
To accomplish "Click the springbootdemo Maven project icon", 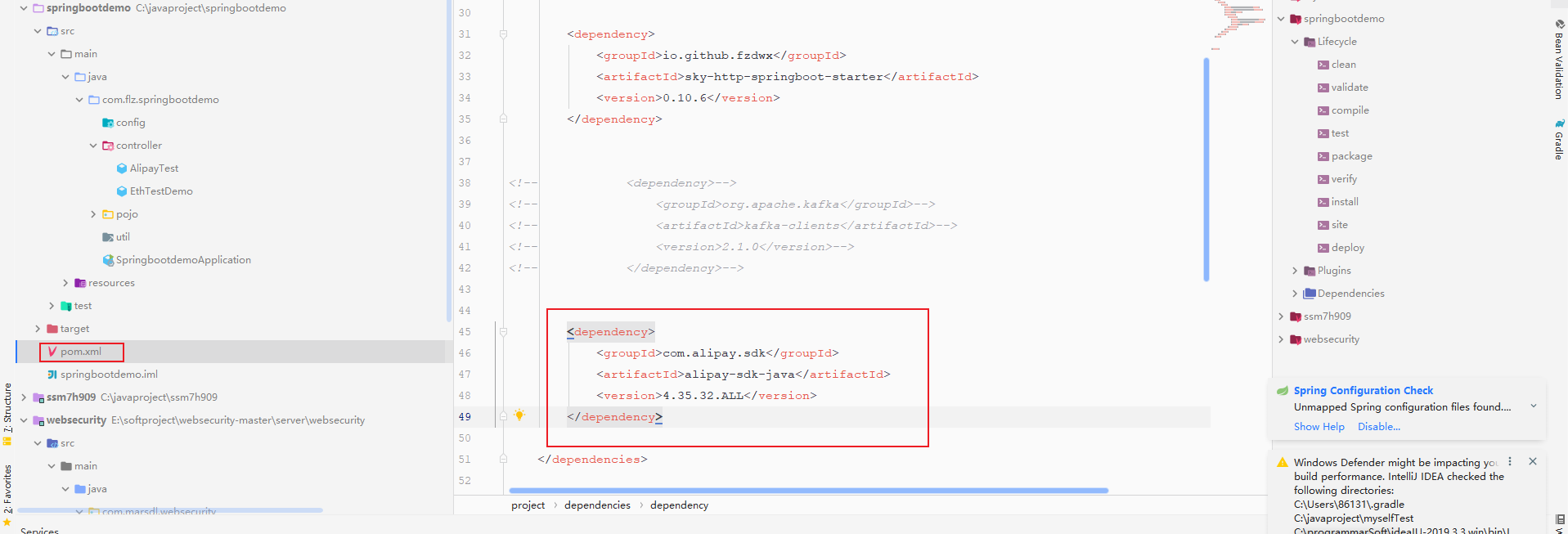I will tap(1296, 19).
